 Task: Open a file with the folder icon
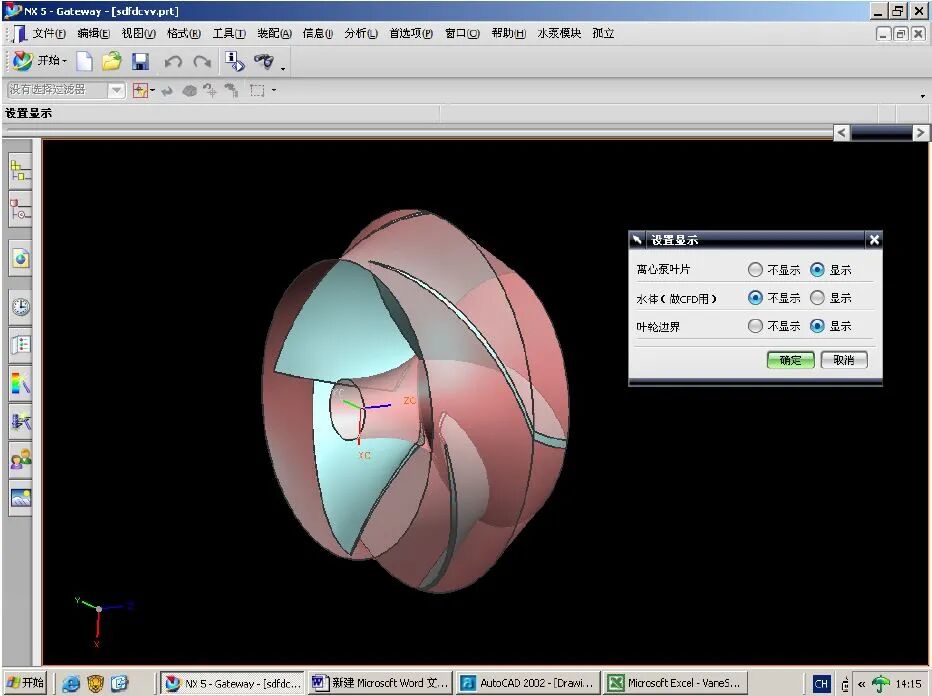click(x=111, y=61)
